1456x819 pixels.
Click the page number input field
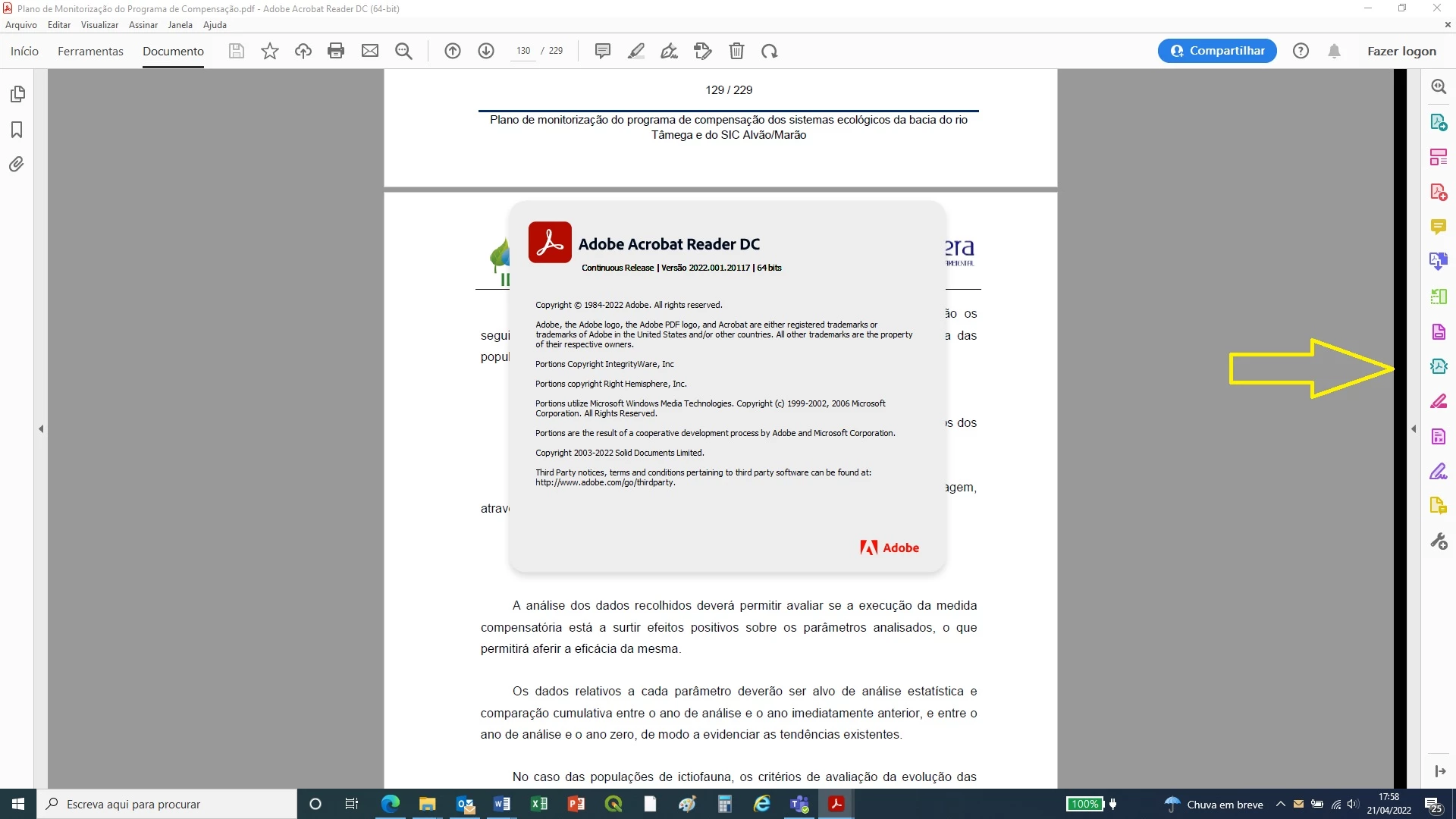(x=523, y=51)
